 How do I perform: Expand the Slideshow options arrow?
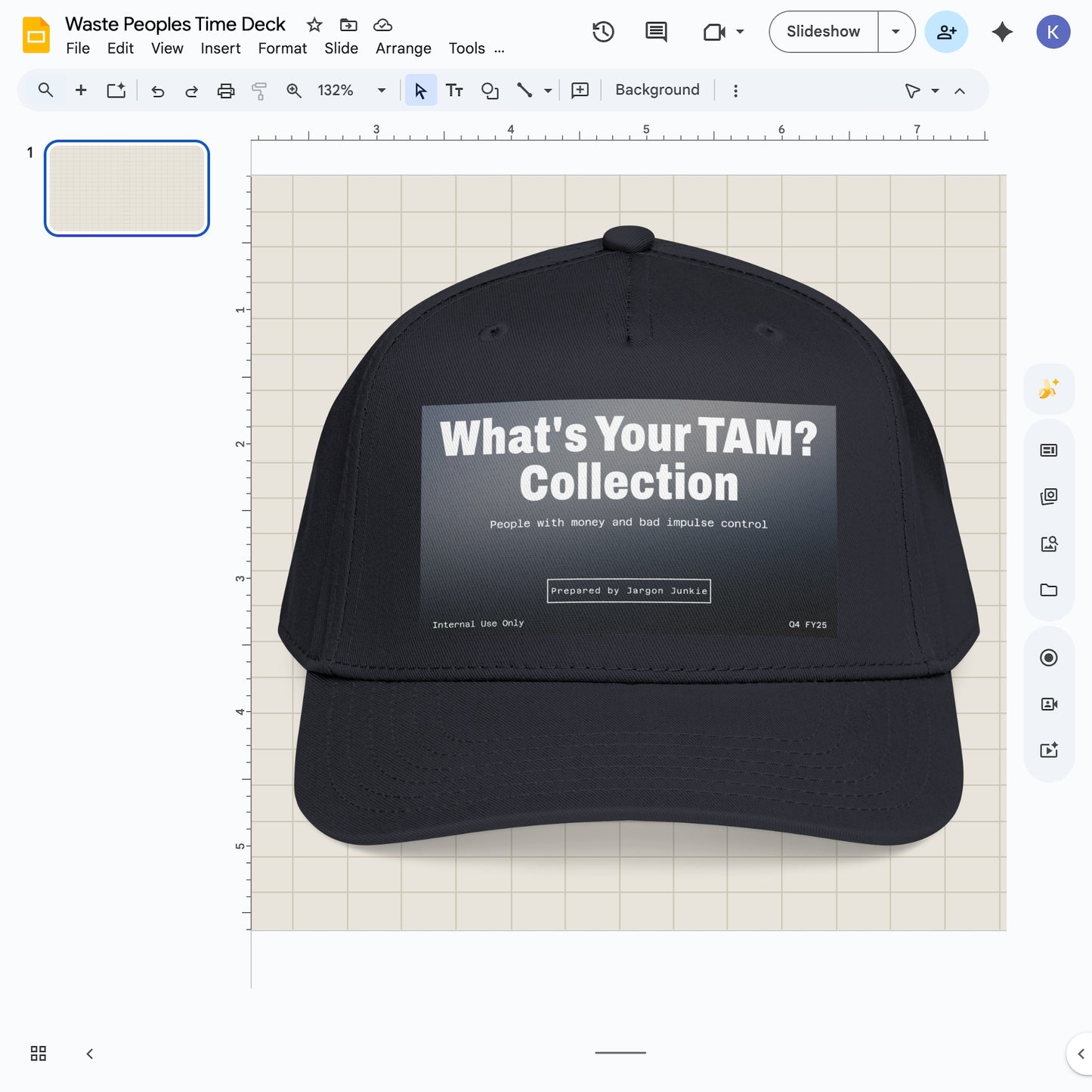[896, 32]
